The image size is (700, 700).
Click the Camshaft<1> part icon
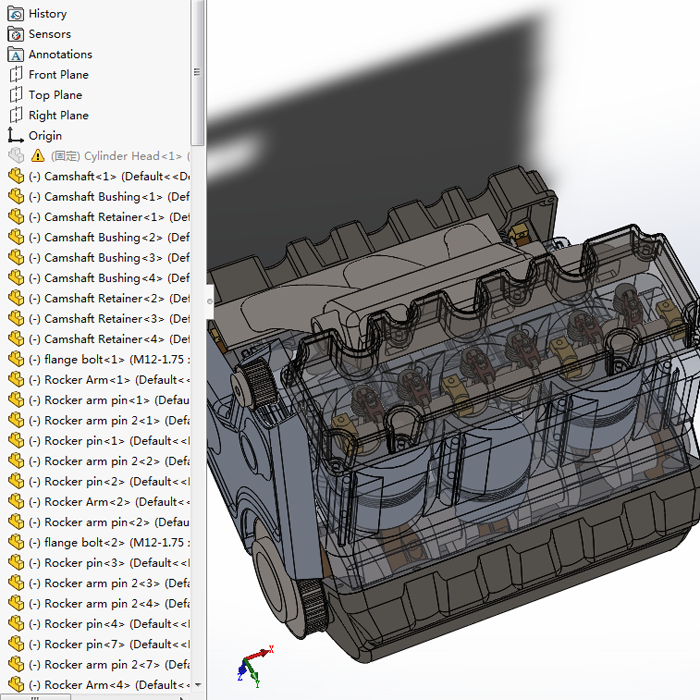pyautogui.click(x=16, y=176)
